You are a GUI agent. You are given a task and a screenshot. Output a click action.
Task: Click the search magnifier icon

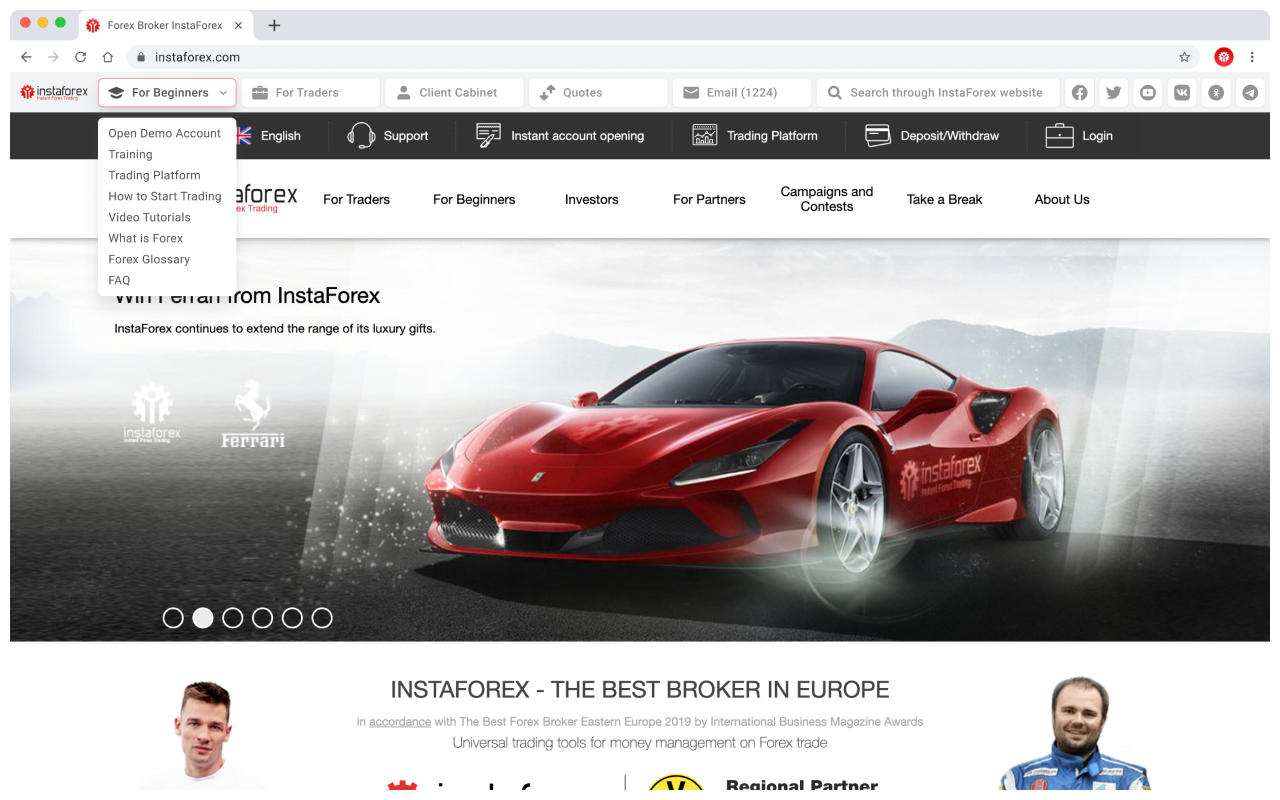click(x=834, y=93)
